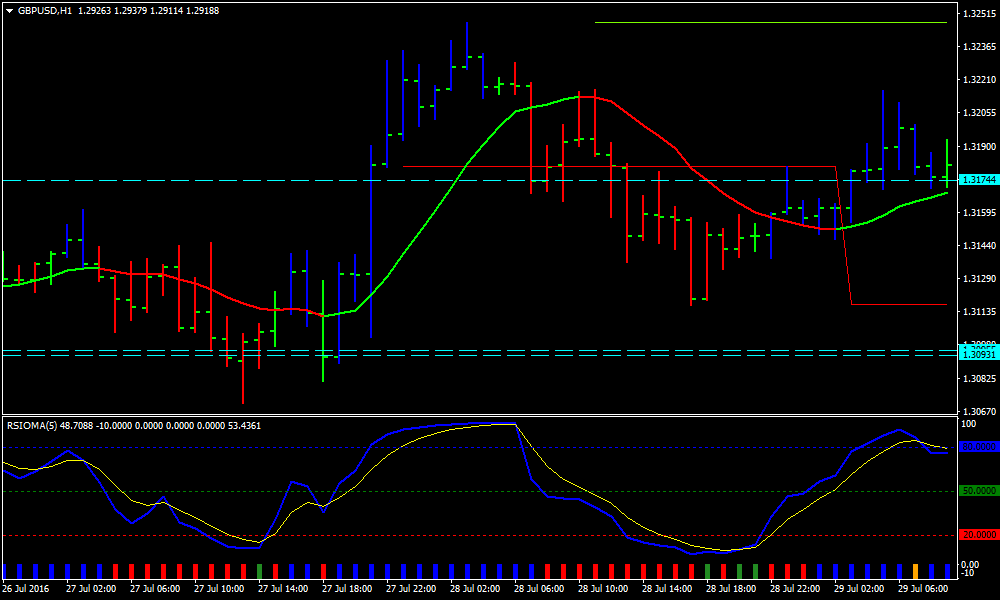The image size is (1000, 600).
Task: Click the 27 Jul 18:00 time label
Action: point(346,590)
